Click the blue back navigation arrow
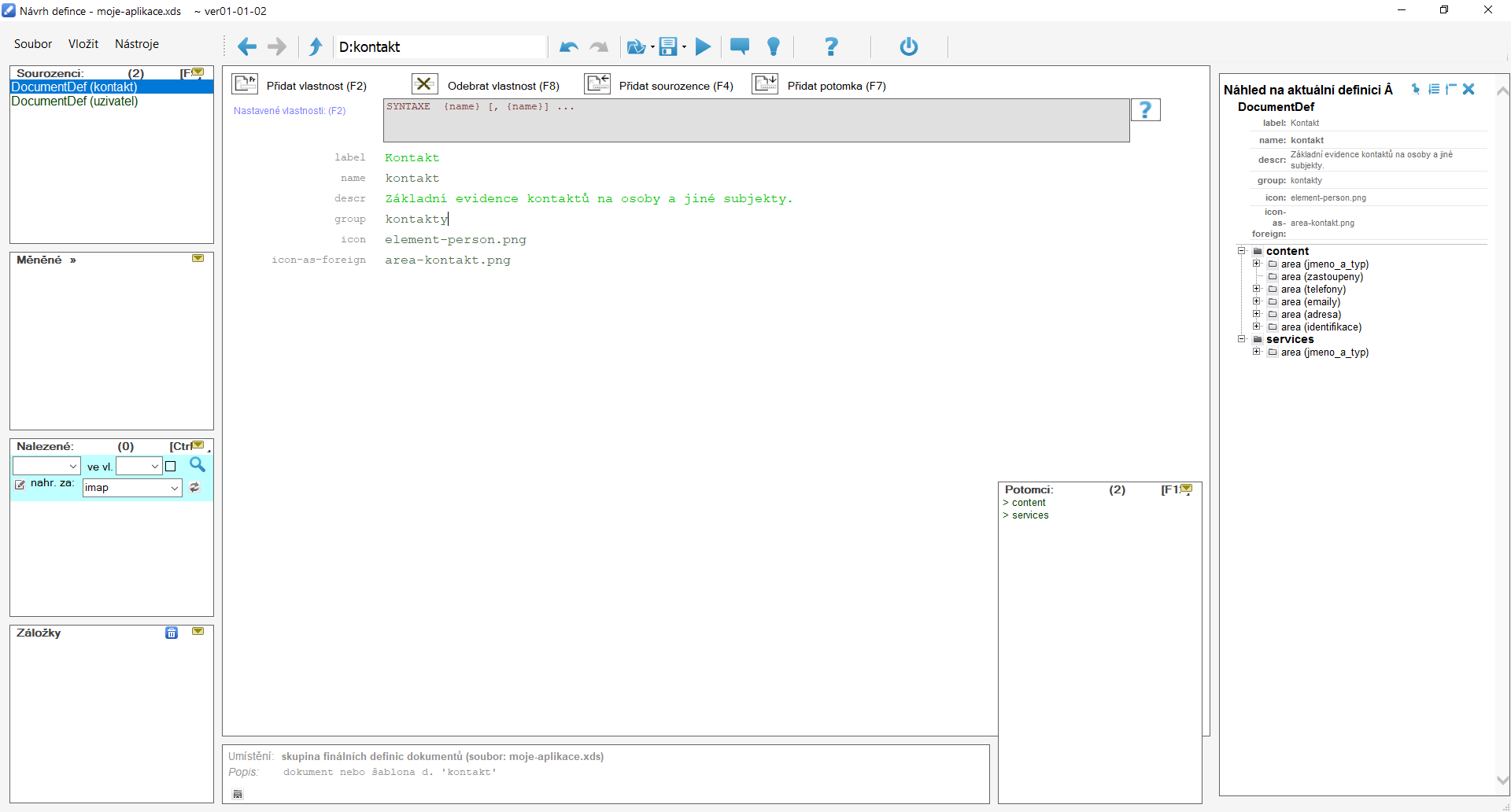The image size is (1511, 812). tap(246, 47)
